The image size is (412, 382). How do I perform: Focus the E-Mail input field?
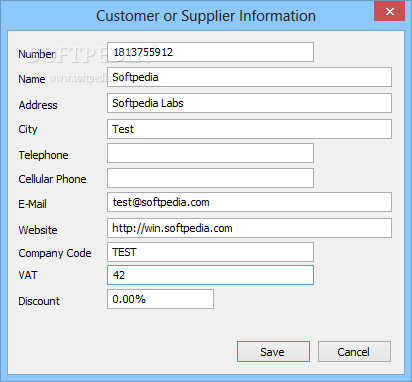pos(249,202)
